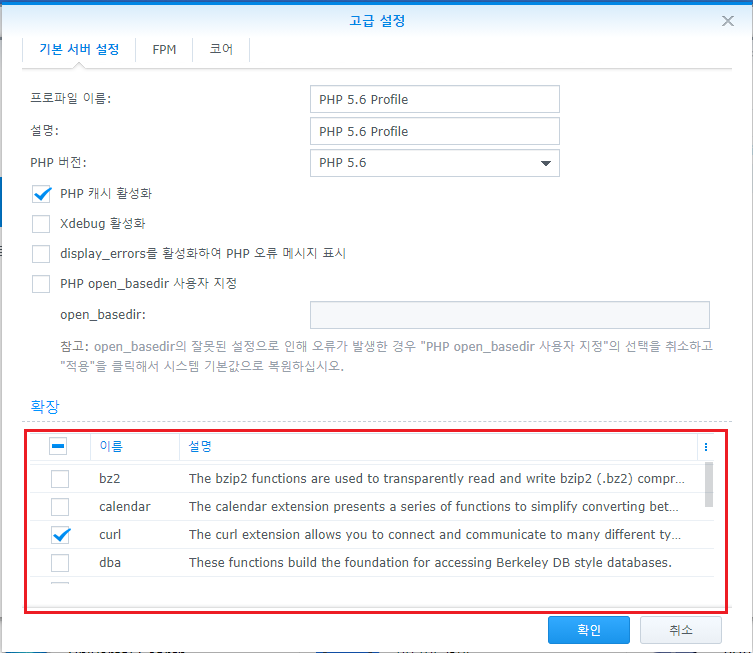The width and height of the screenshot is (753, 653).
Task: Open the FPM tab
Action: coord(164,49)
